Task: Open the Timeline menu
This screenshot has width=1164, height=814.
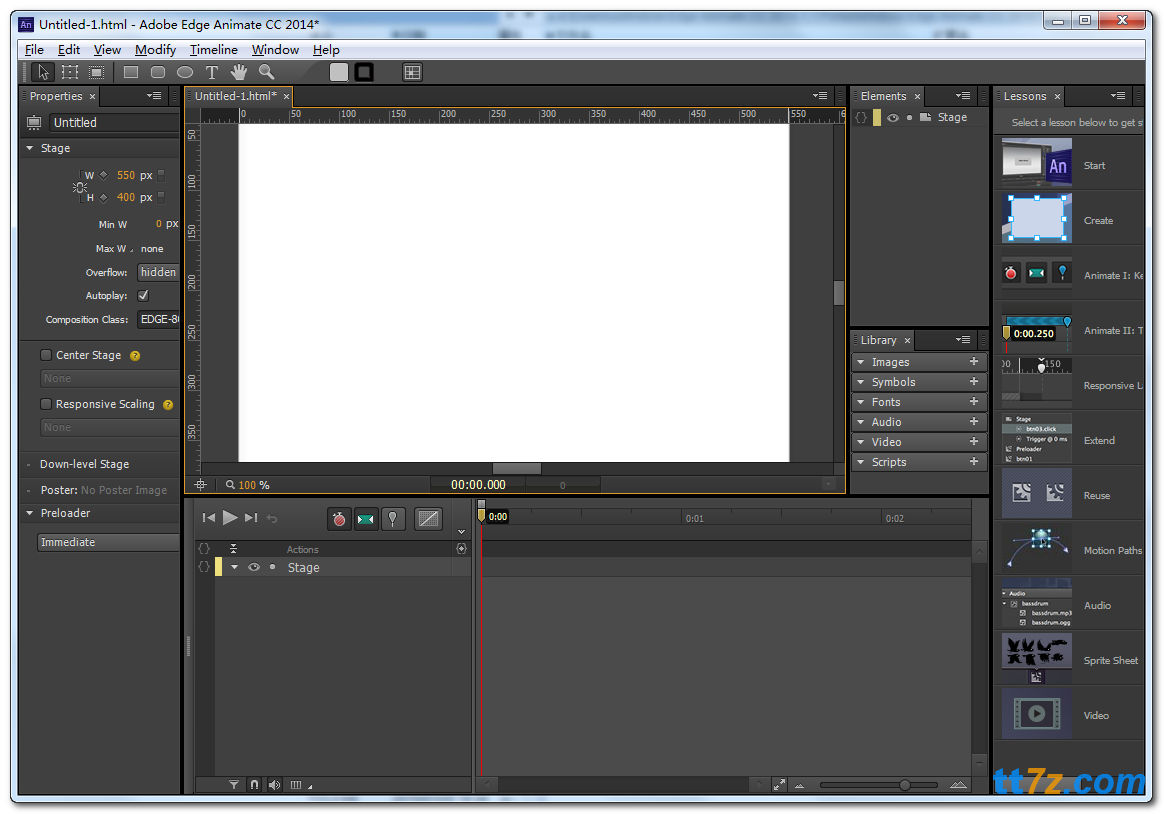Action: tap(214, 50)
